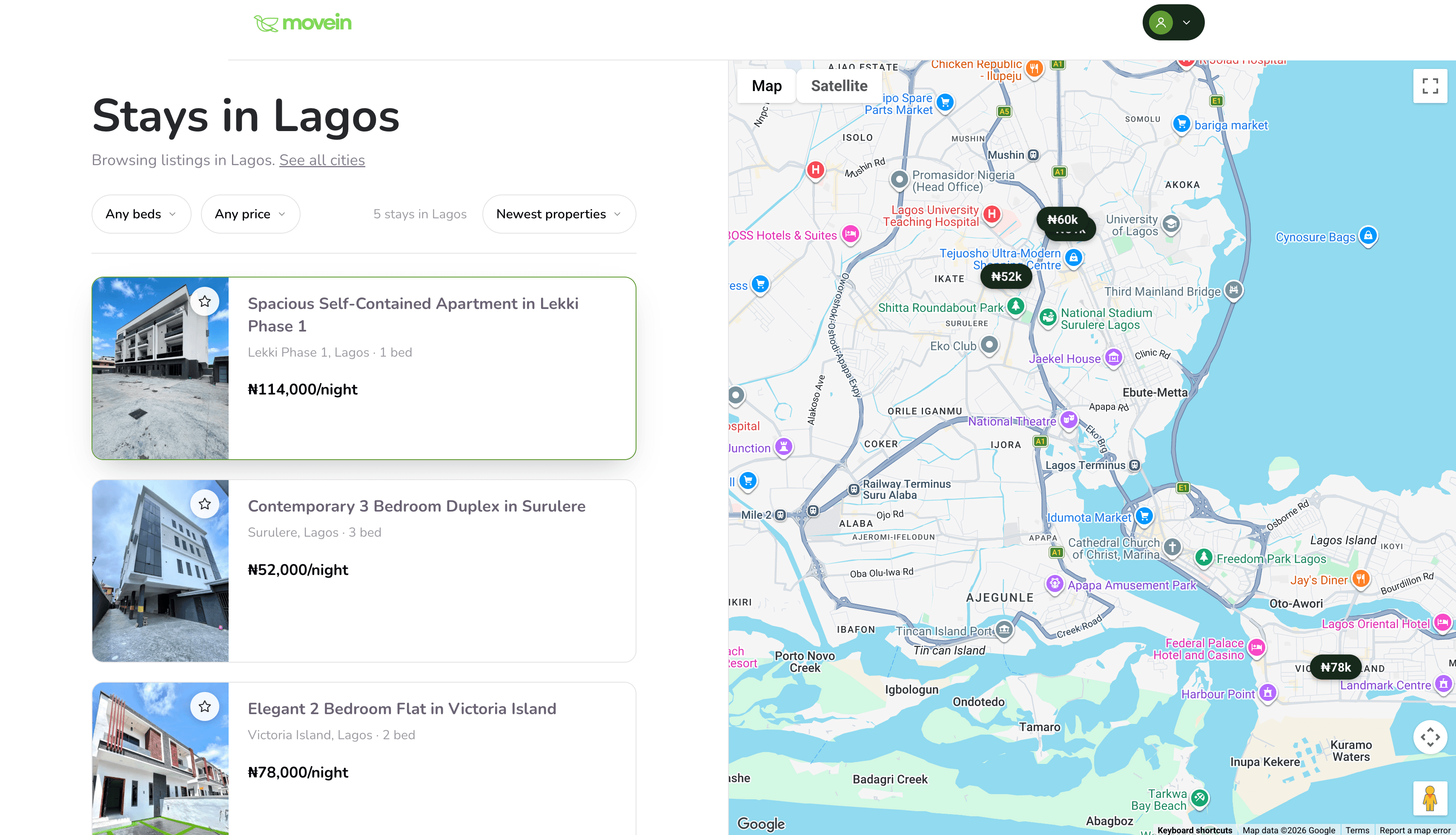Click the Third Mainland Bridge pin
Screen dimensions: 1456x835
click(x=1233, y=290)
